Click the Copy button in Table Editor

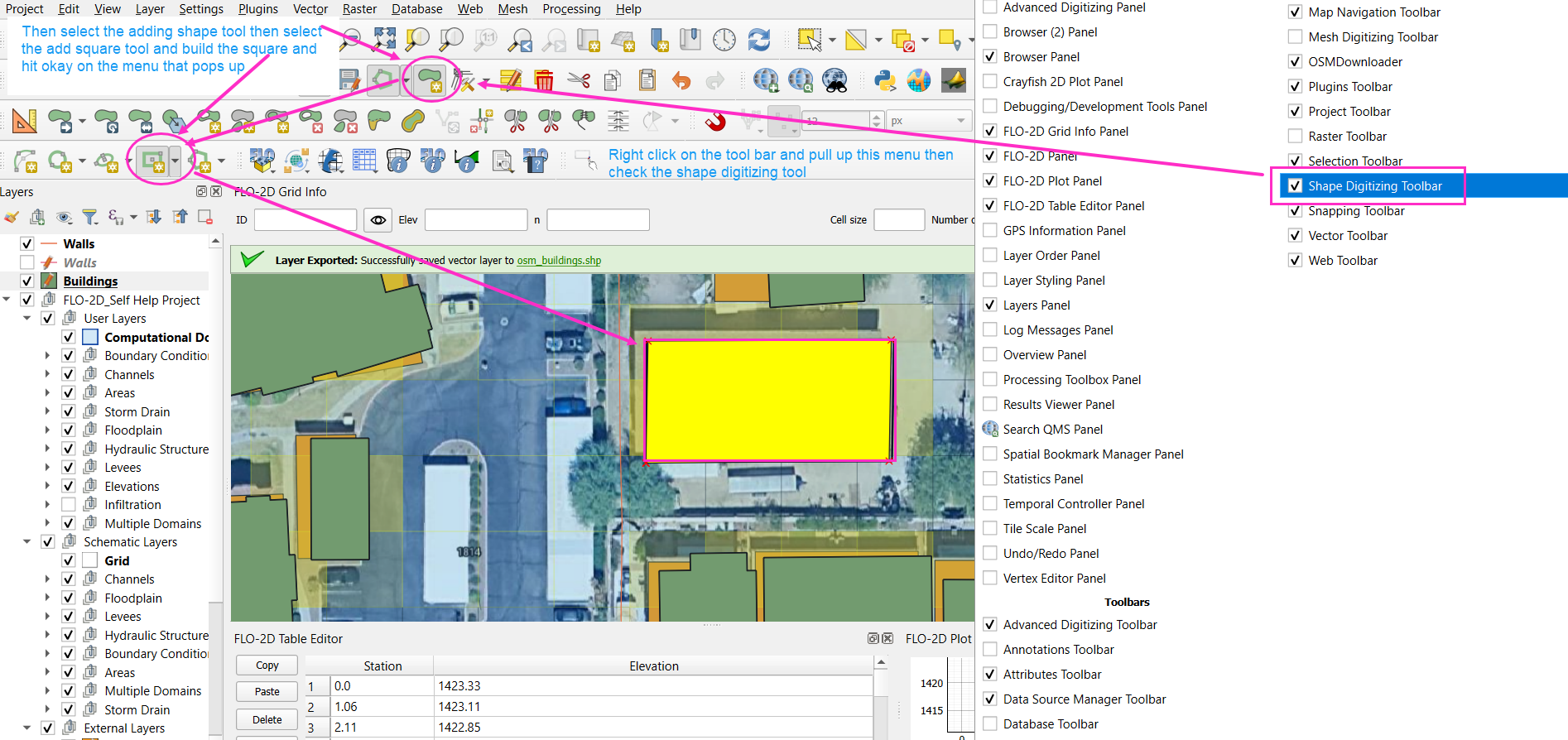coord(267,666)
